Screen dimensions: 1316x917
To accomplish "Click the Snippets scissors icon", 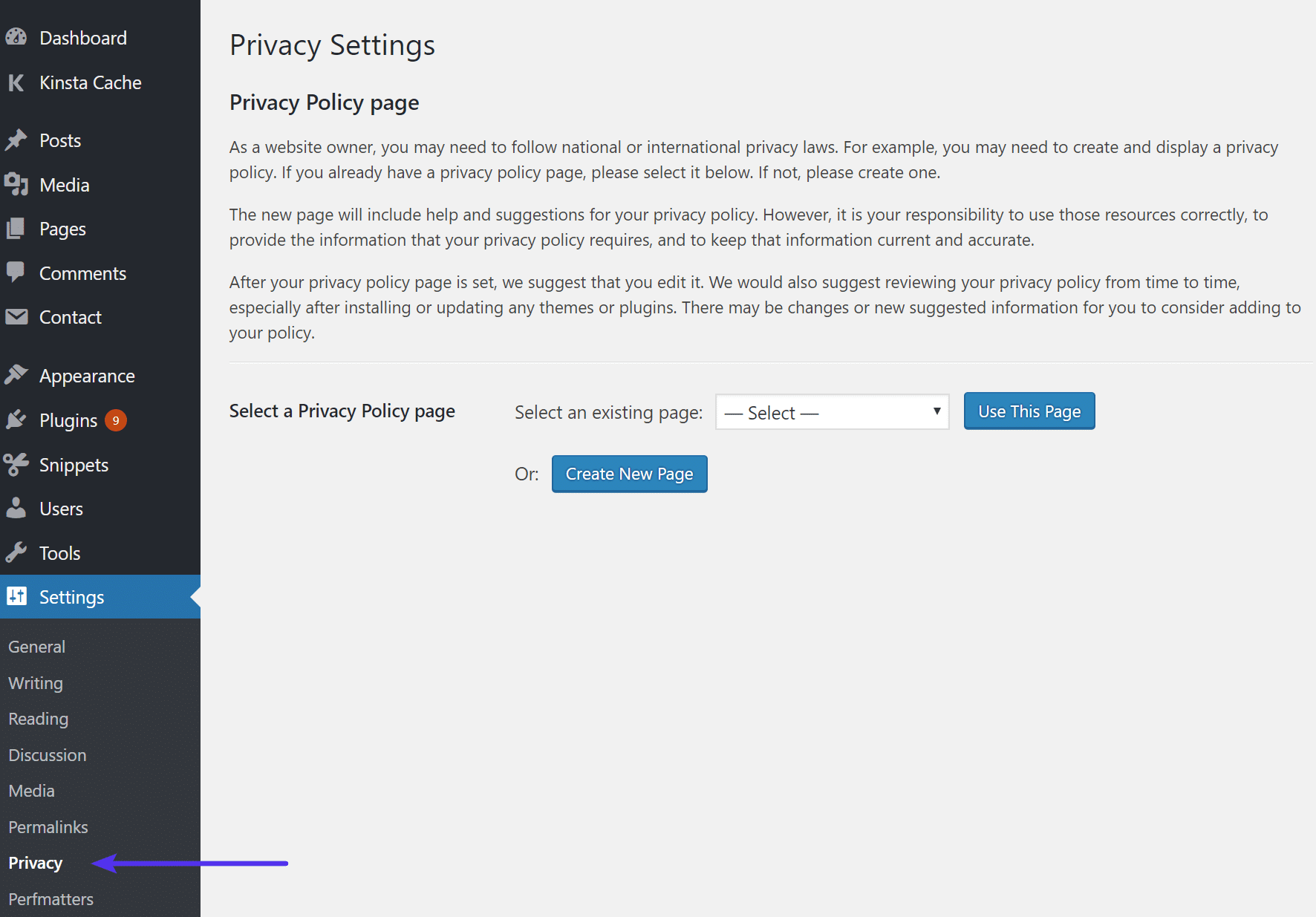I will point(16,464).
